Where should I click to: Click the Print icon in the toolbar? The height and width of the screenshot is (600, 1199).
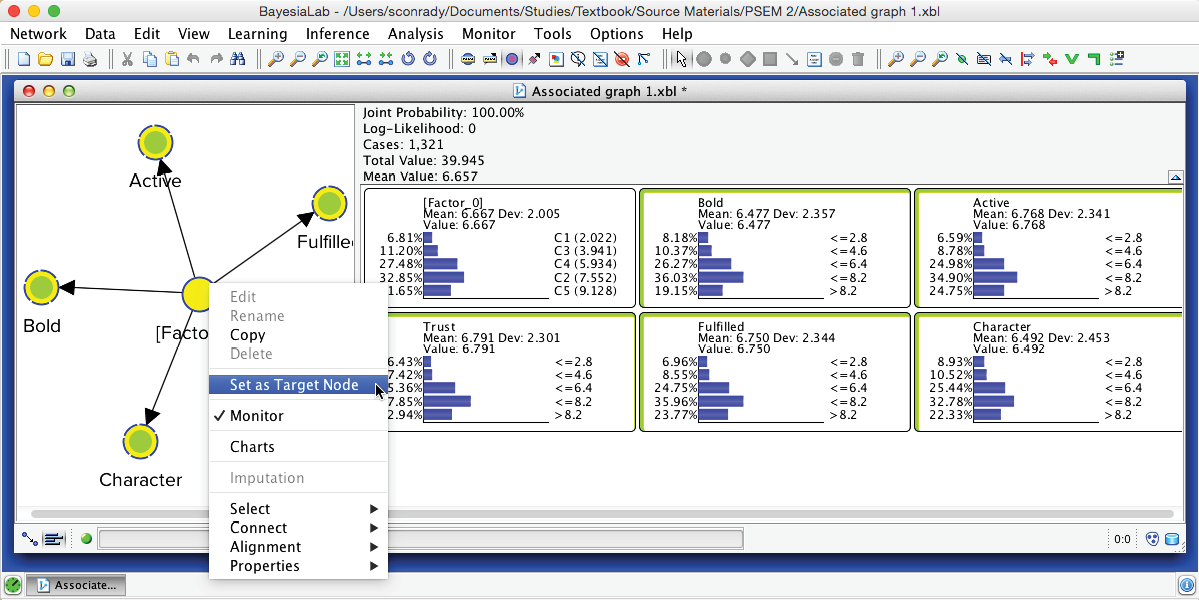[90, 59]
